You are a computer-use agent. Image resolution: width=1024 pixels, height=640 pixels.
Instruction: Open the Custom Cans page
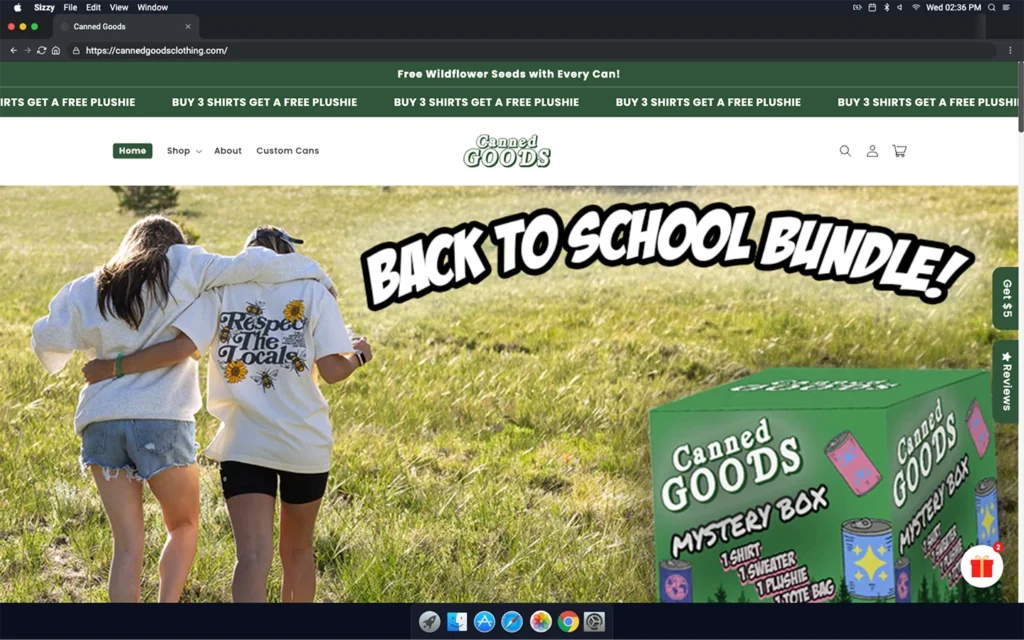tap(287, 151)
